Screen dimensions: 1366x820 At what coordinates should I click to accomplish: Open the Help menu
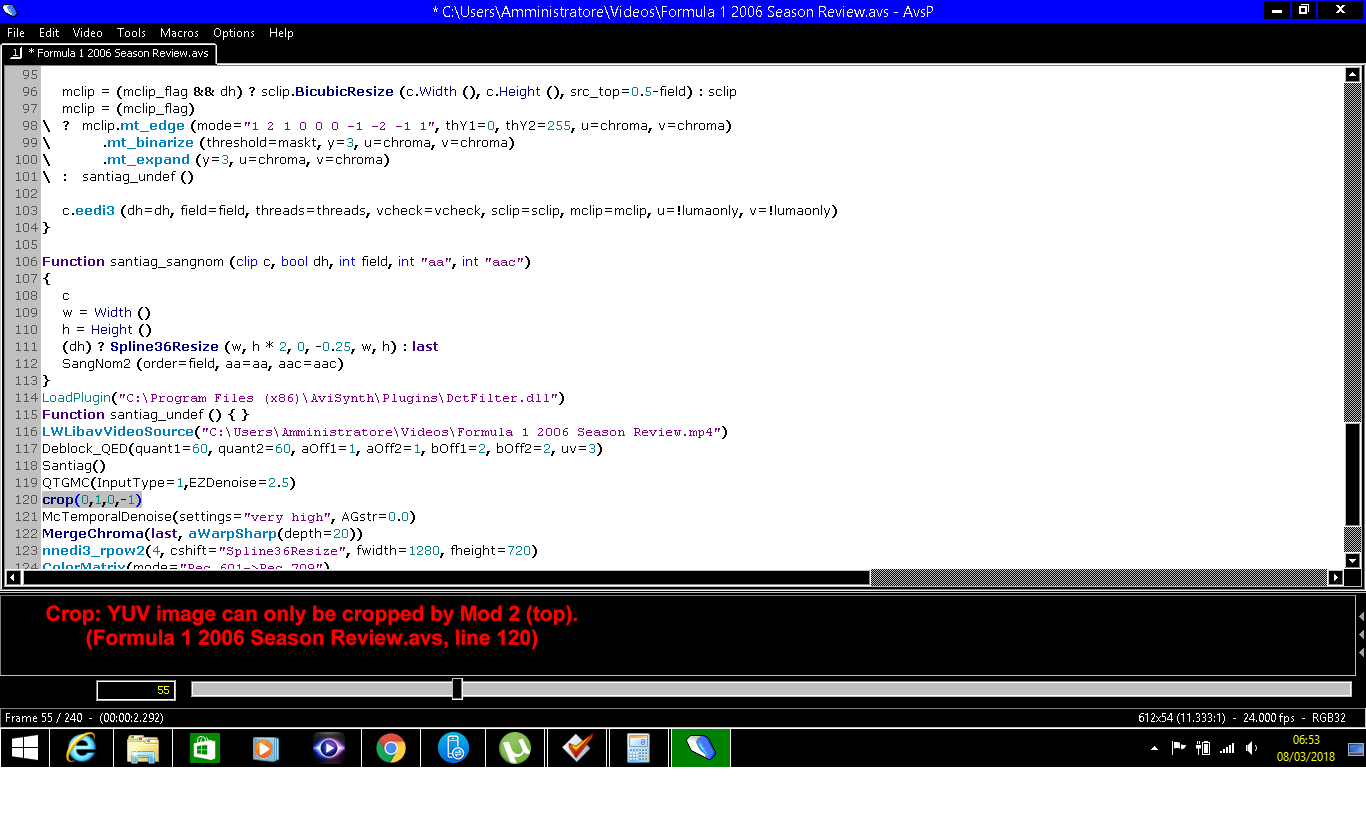tap(281, 33)
